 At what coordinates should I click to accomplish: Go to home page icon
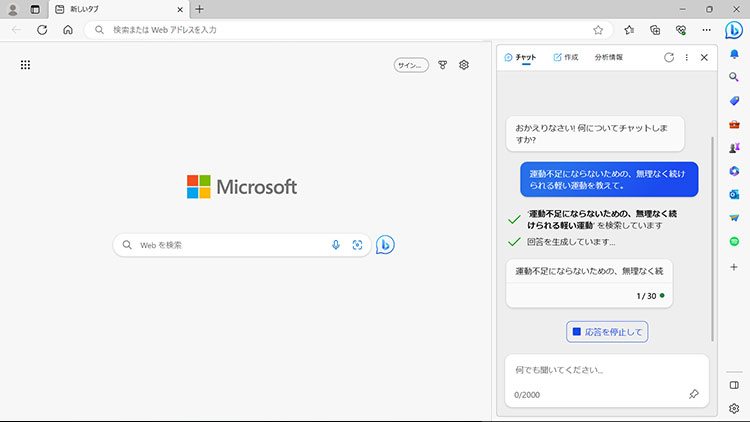pyautogui.click(x=68, y=30)
